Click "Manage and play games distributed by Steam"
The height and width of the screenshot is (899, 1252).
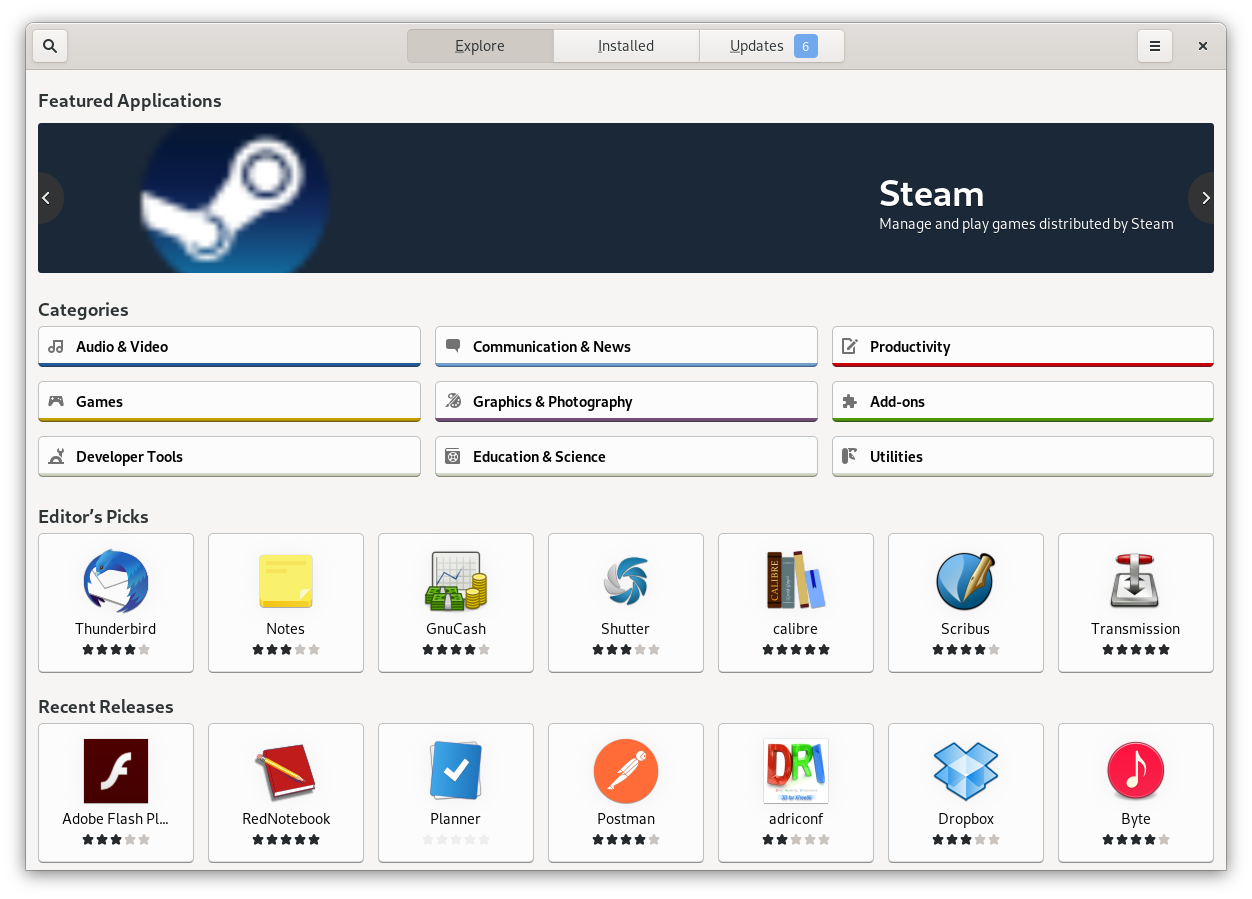(1026, 224)
